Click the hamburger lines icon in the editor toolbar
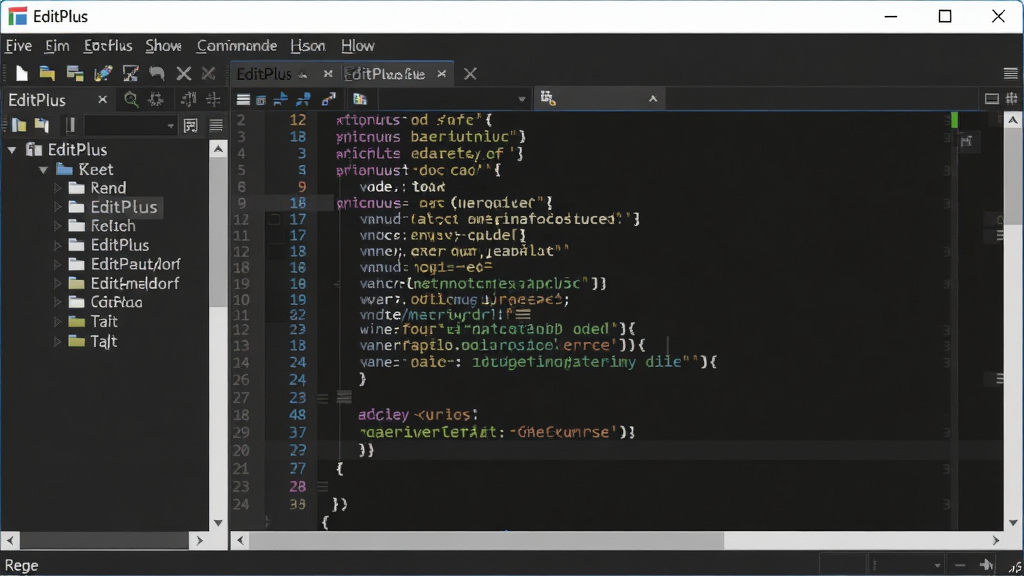The height and width of the screenshot is (576, 1024). pyautogui.click(x=243, y=99)
